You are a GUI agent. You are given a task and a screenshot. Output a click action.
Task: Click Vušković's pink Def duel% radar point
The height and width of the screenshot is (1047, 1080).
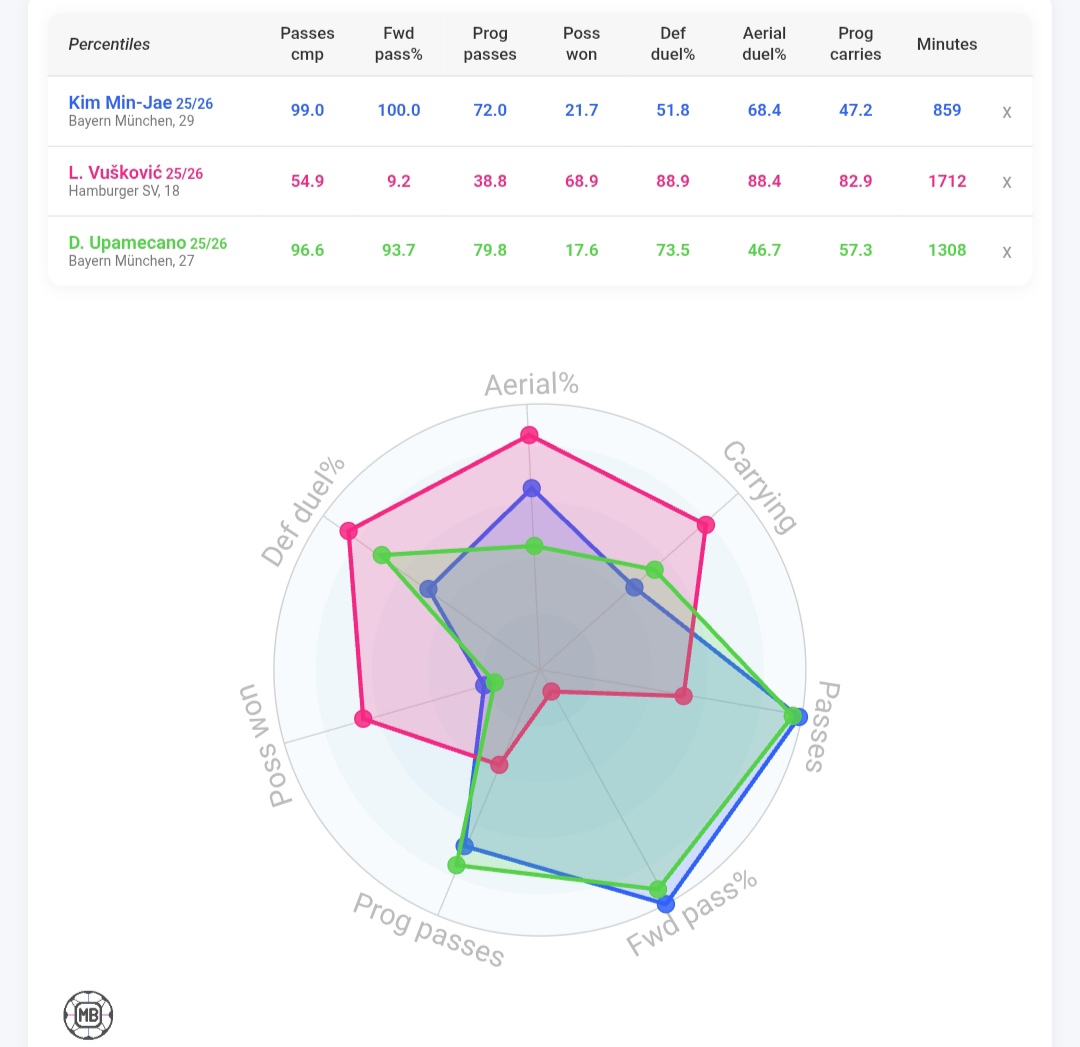click(x=348, y=530)
